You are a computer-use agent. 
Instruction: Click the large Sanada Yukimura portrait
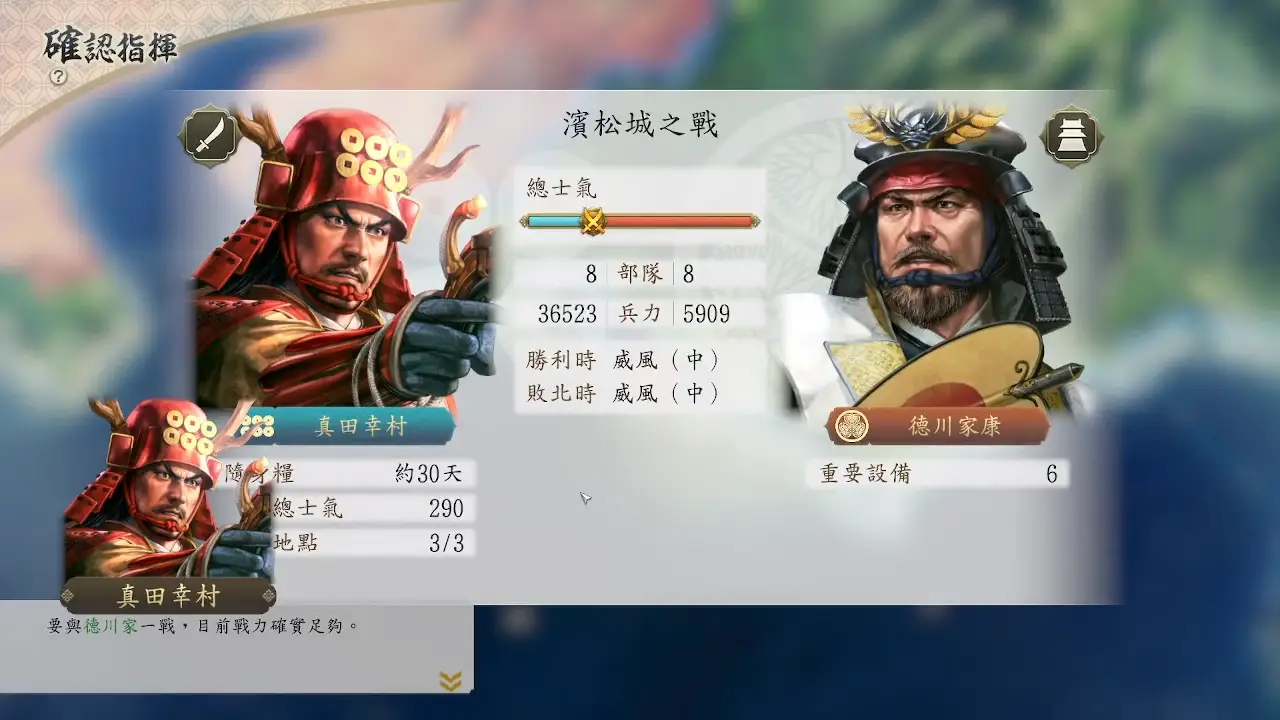click(x=346, y=258)
